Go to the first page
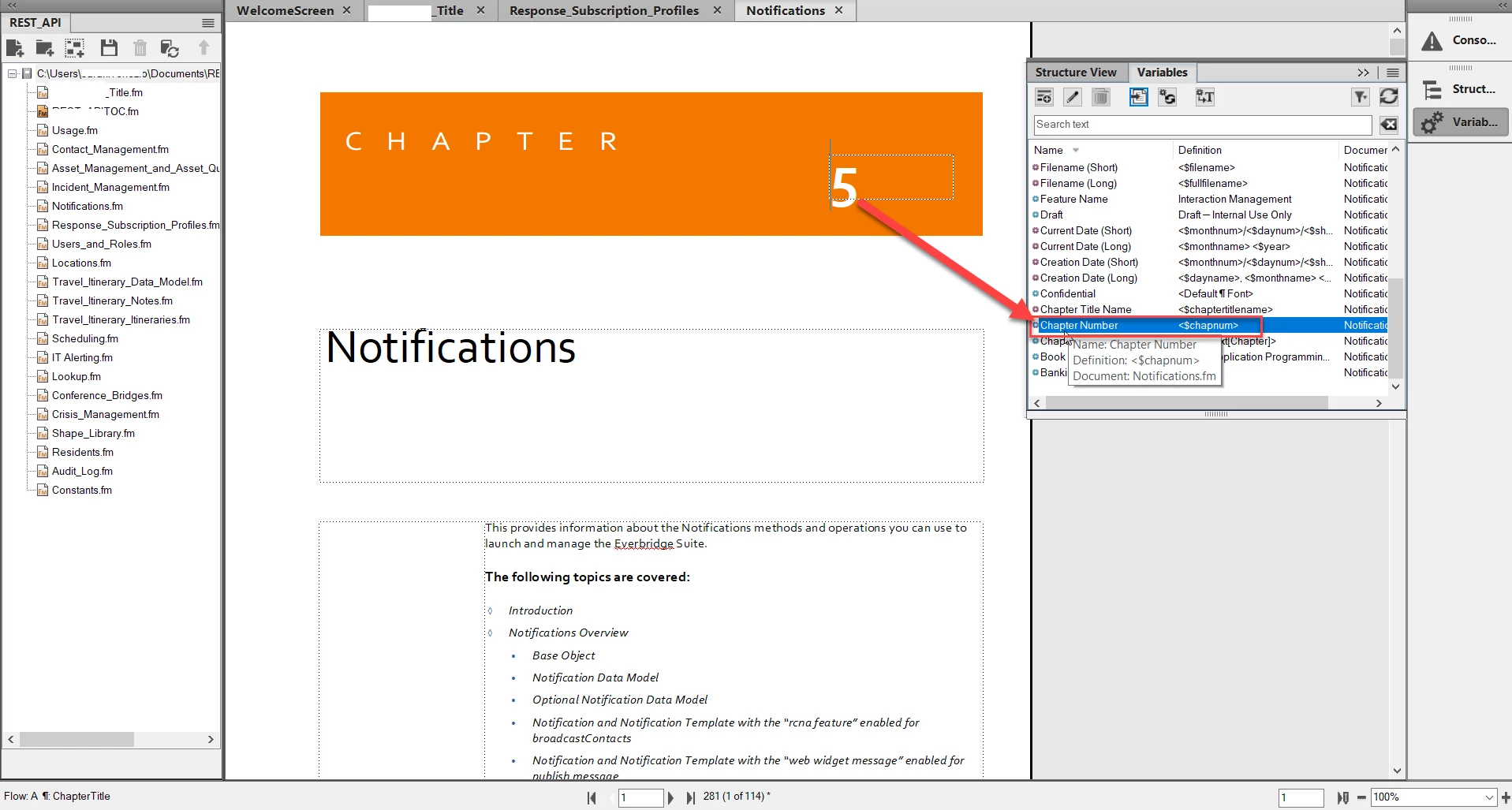Viewport: 1512px width, 810px height. click(592, 797)
